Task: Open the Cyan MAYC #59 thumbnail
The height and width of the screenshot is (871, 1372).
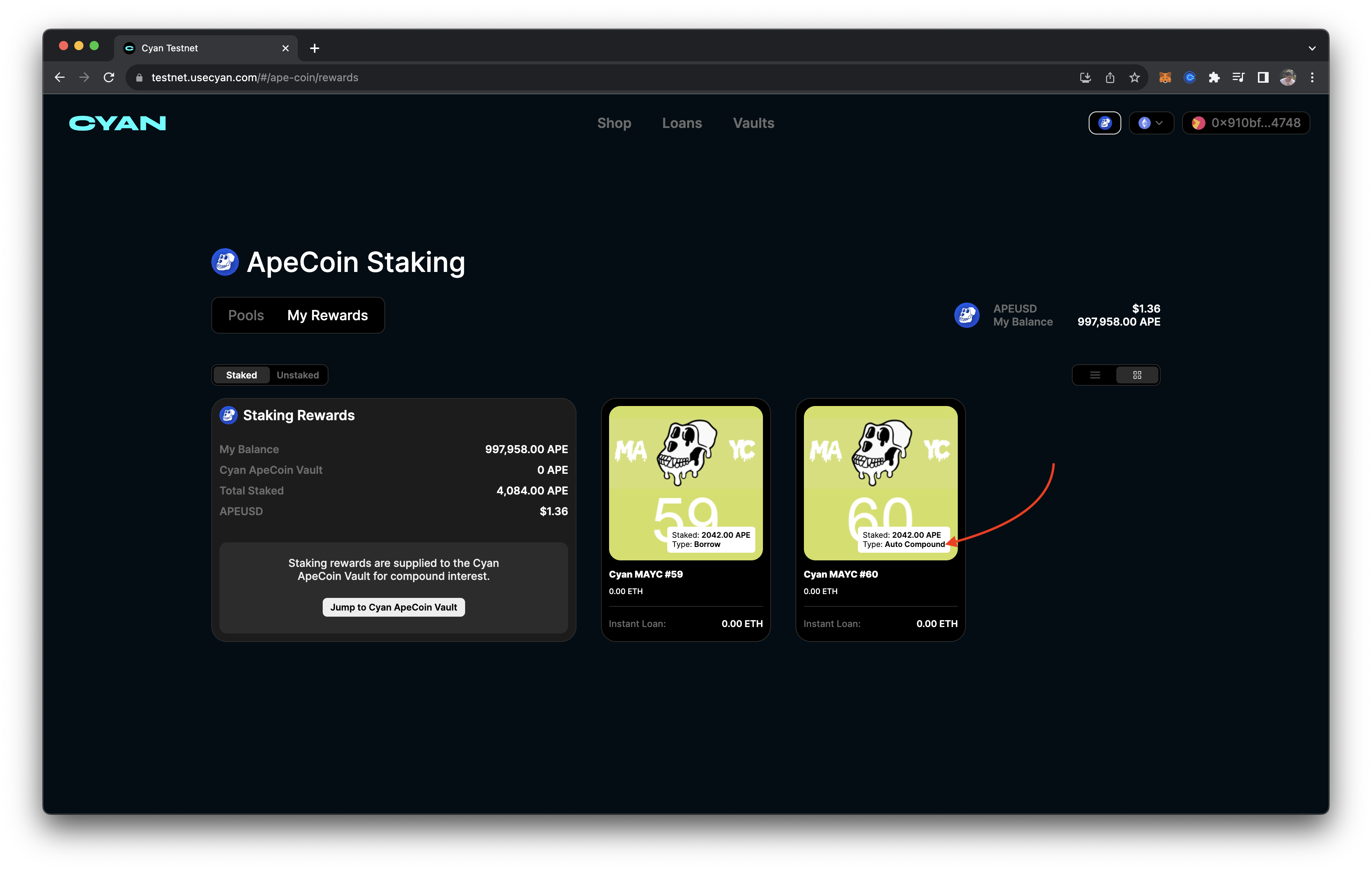Action: point(686,482)
